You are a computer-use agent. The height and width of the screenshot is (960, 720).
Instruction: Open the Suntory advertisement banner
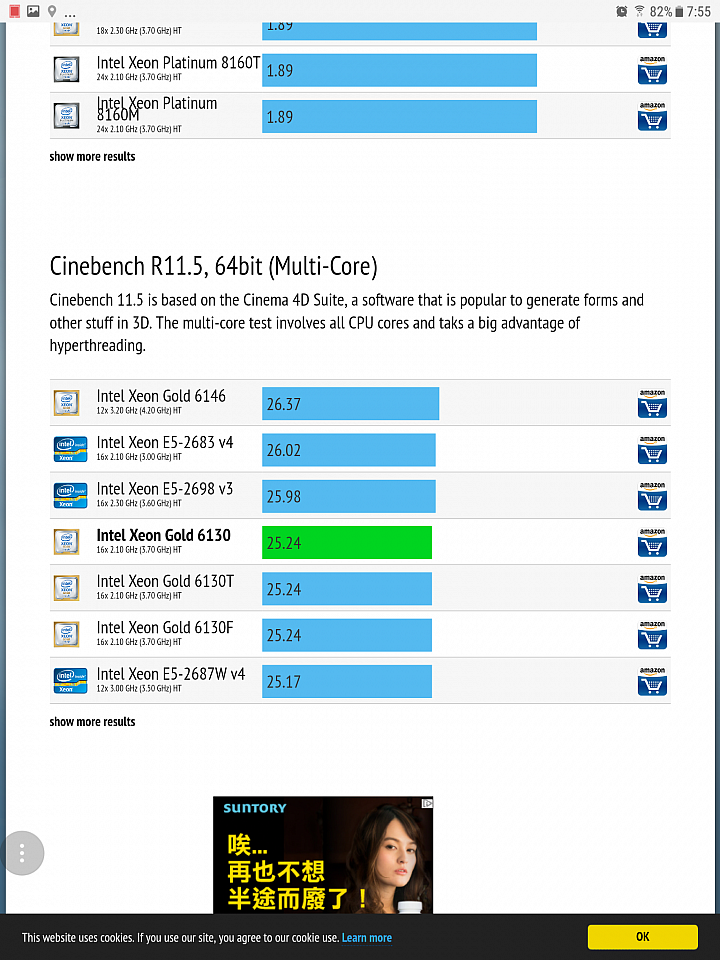click(323, 855)
